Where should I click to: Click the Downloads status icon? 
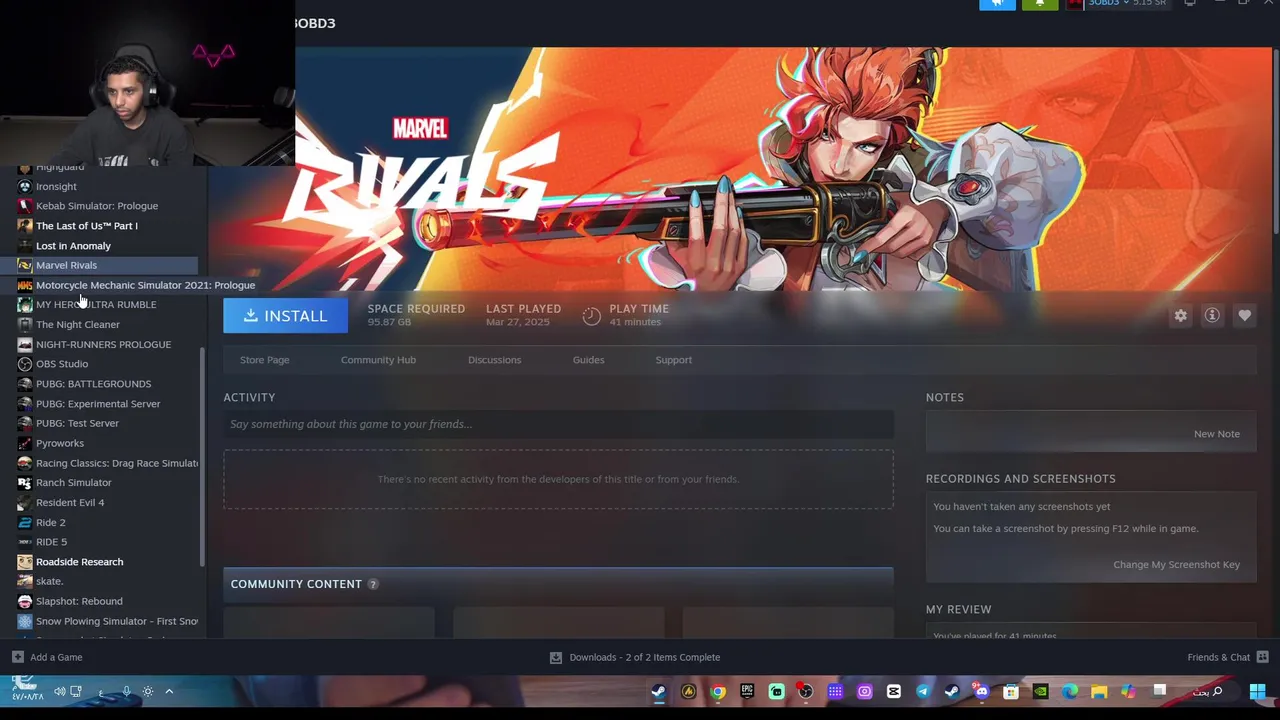[556, 657]
